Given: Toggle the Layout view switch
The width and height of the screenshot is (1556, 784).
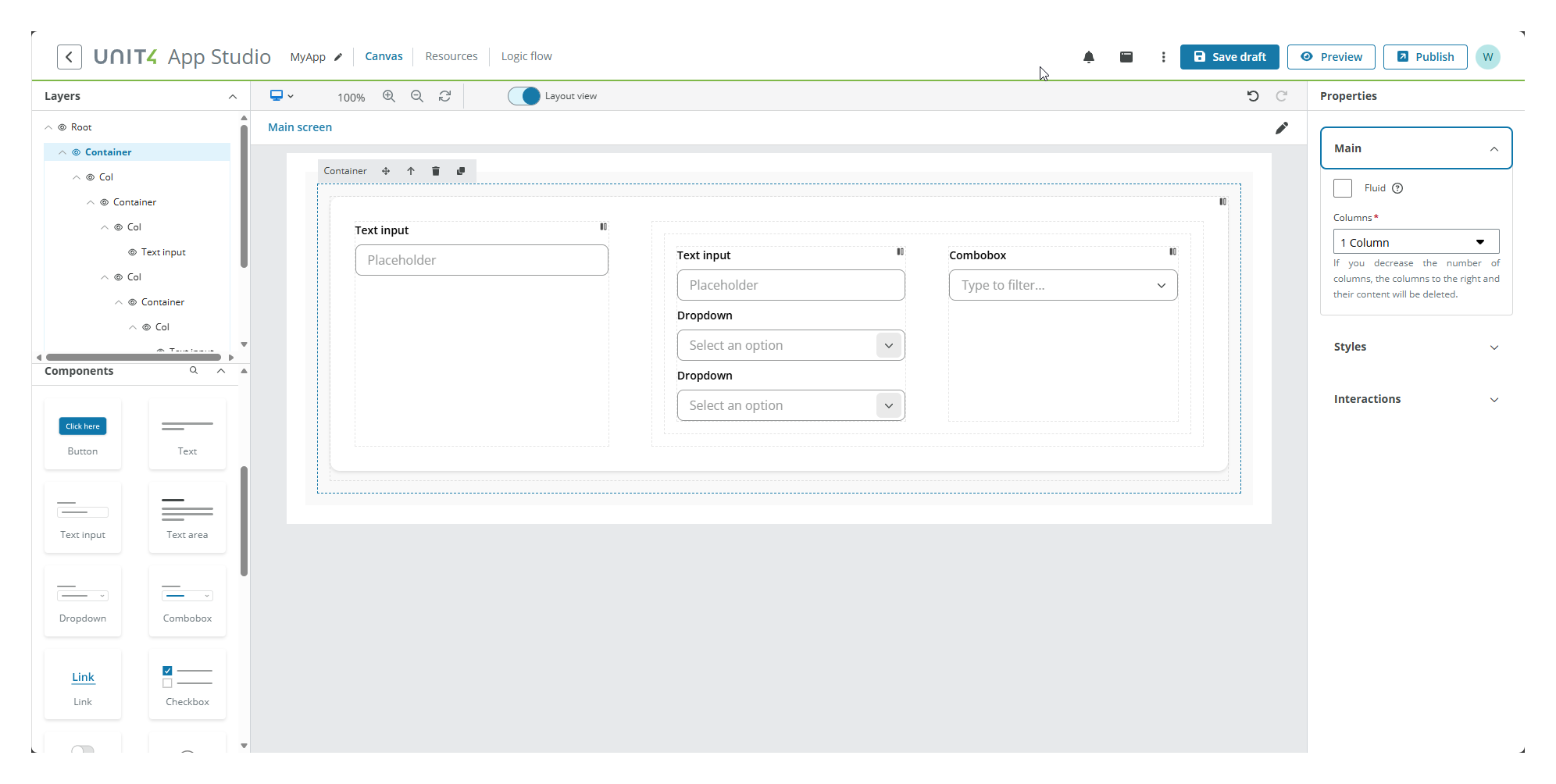Looking at the screenshot, I should (524, 96).
